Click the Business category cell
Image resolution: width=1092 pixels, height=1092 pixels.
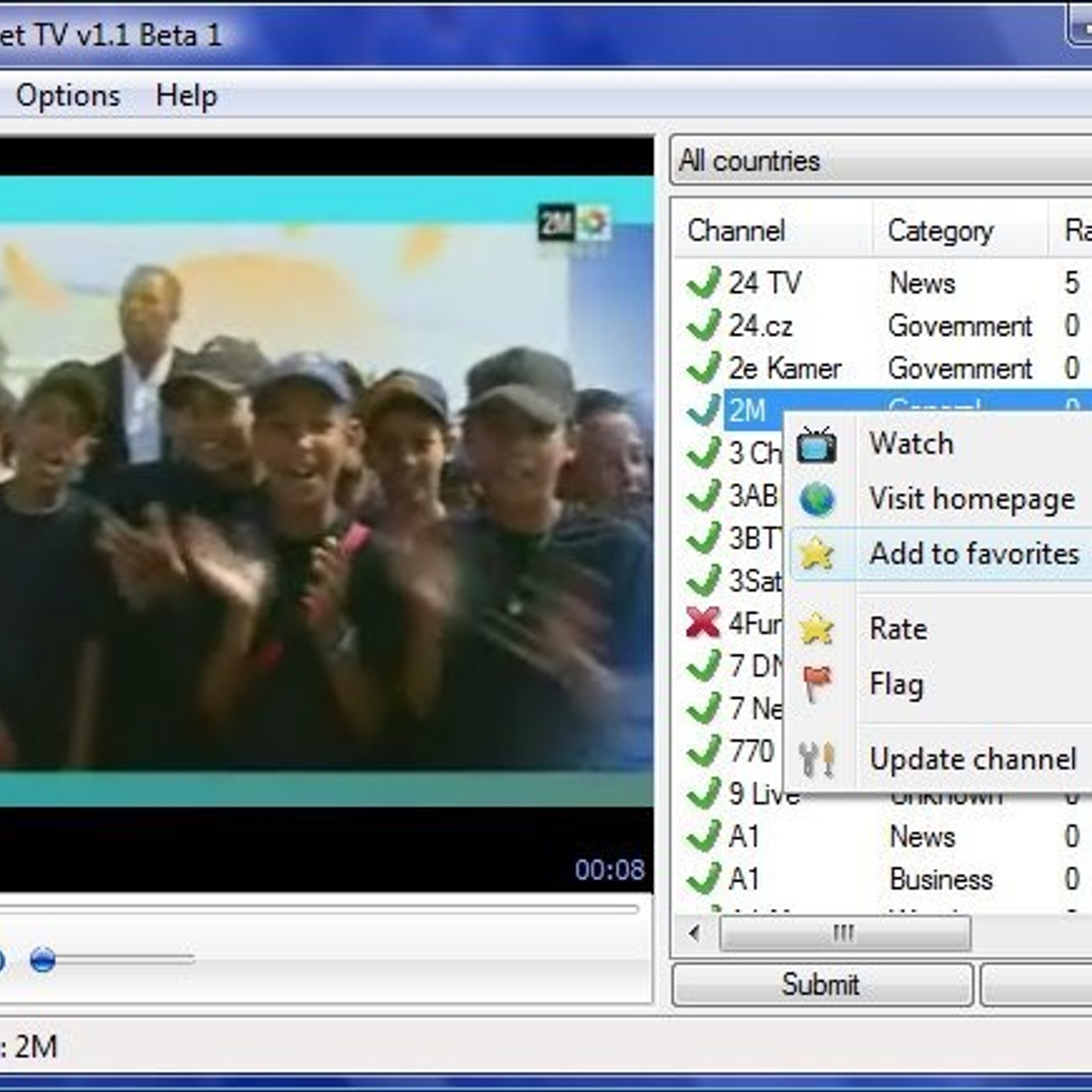coord(941,878)
